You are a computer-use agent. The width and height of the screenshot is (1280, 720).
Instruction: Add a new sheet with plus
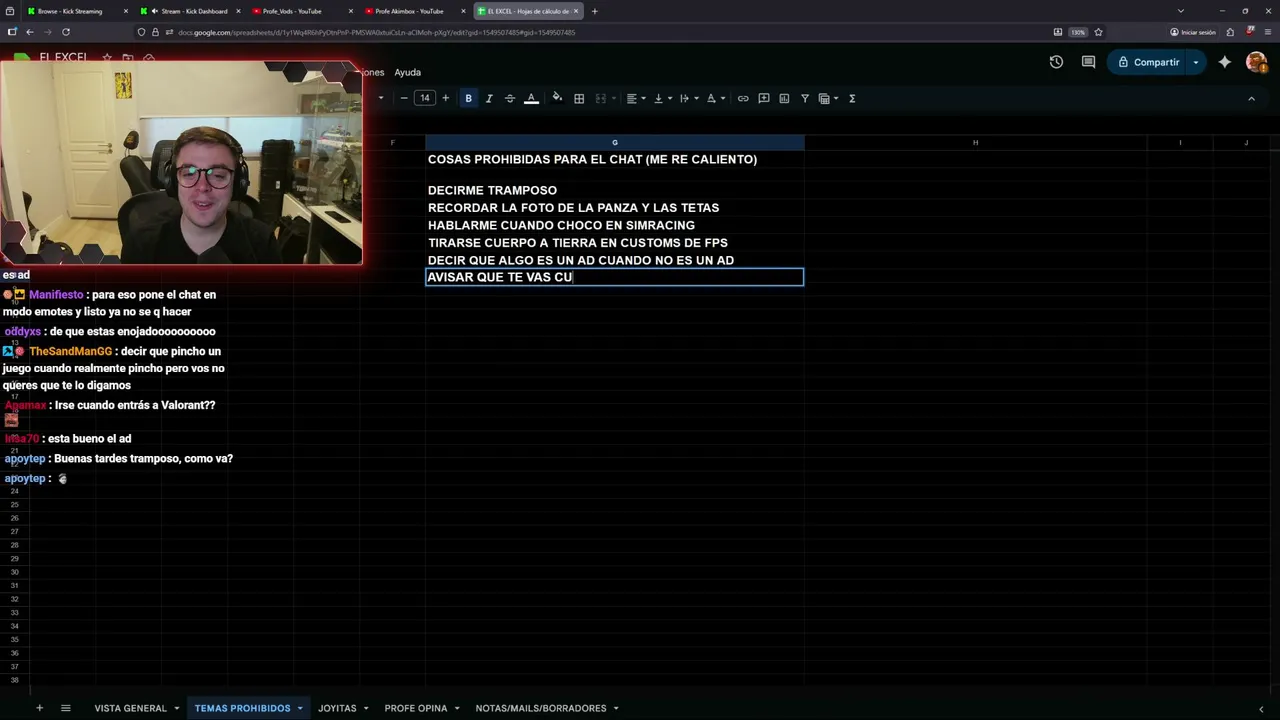pos(39,708)
